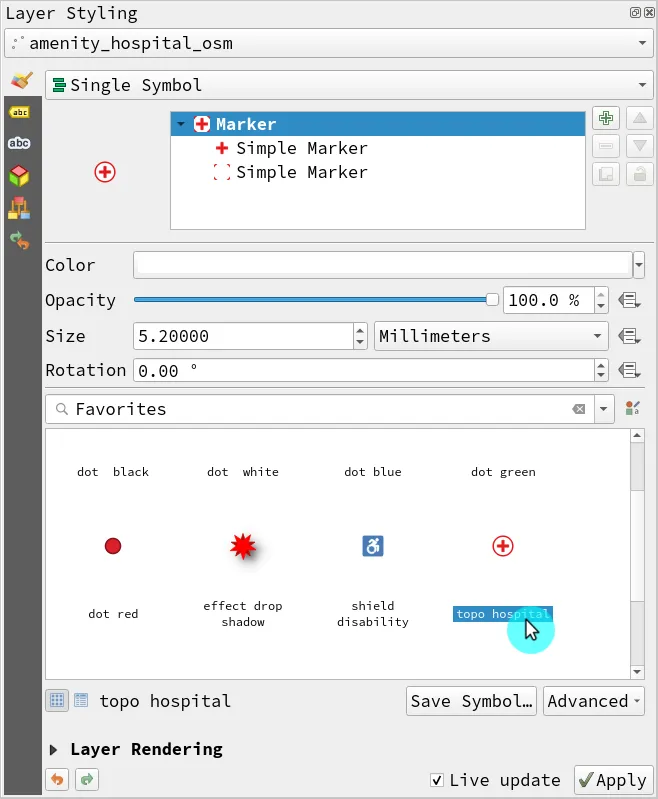Clear the Favorites search filter
658x799 pixels.
pos(578,409)
